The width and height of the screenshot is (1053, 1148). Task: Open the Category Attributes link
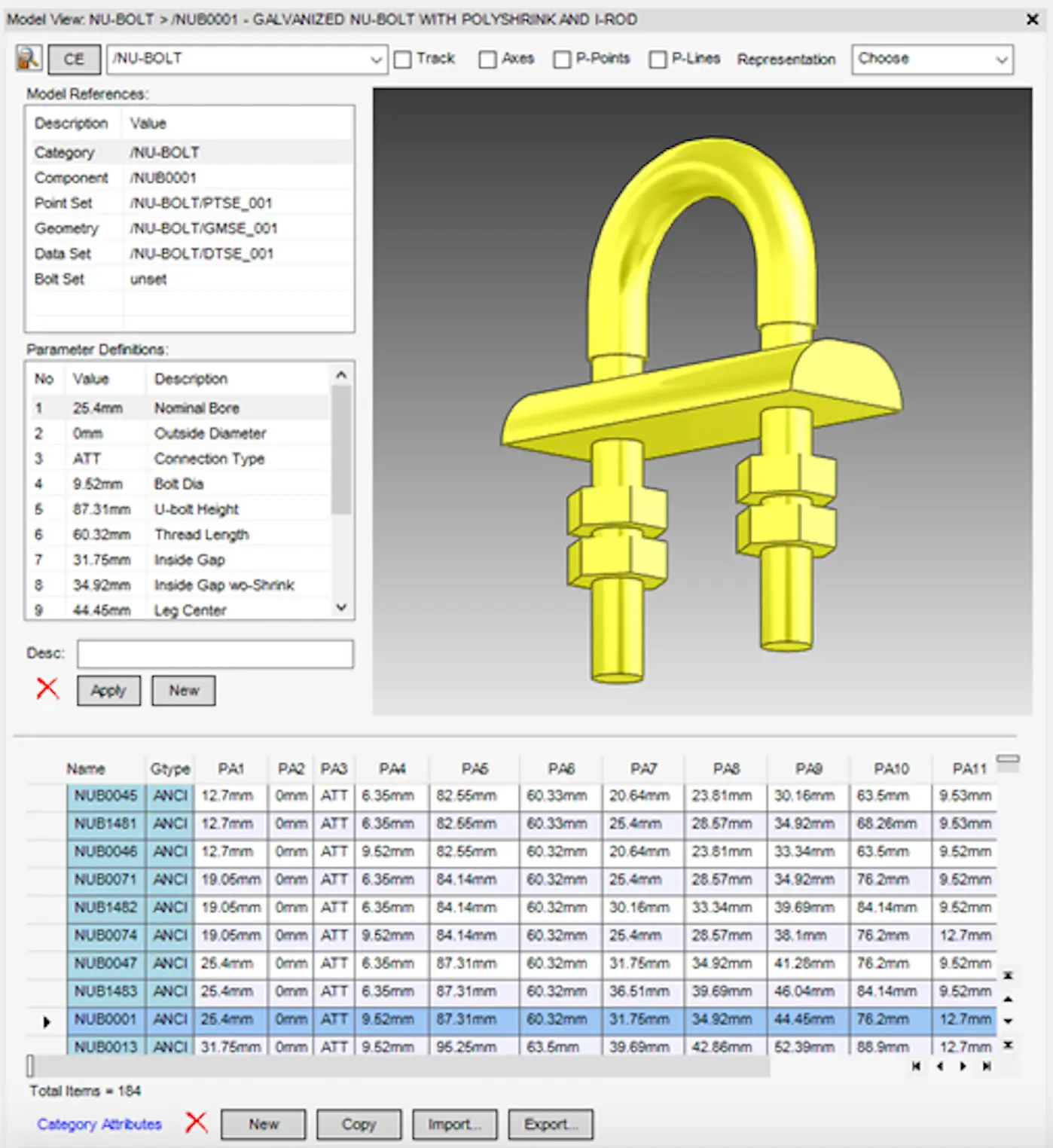[99, 1124]
